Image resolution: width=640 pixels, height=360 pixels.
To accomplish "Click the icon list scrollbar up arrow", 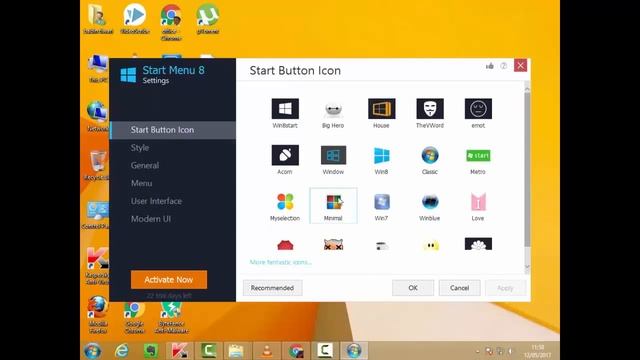I will tap(527, 88).
